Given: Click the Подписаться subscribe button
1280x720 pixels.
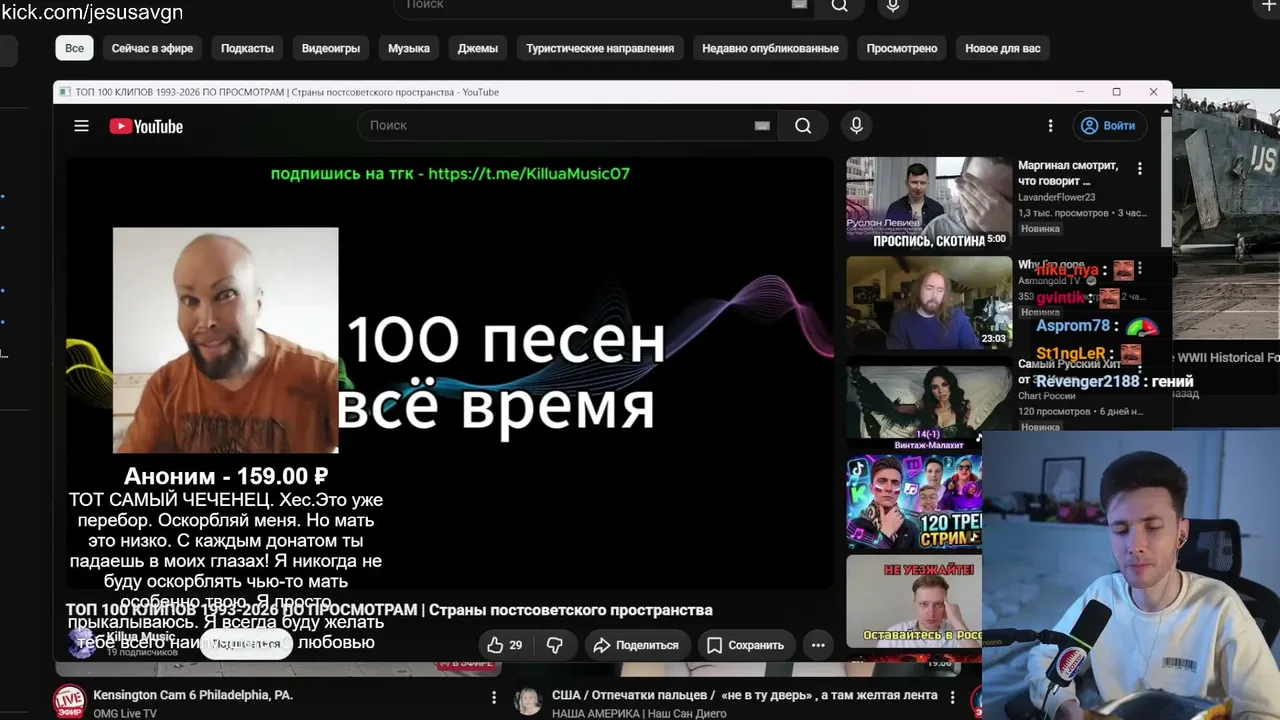Looking at the screenshot, I should point(246,644).
